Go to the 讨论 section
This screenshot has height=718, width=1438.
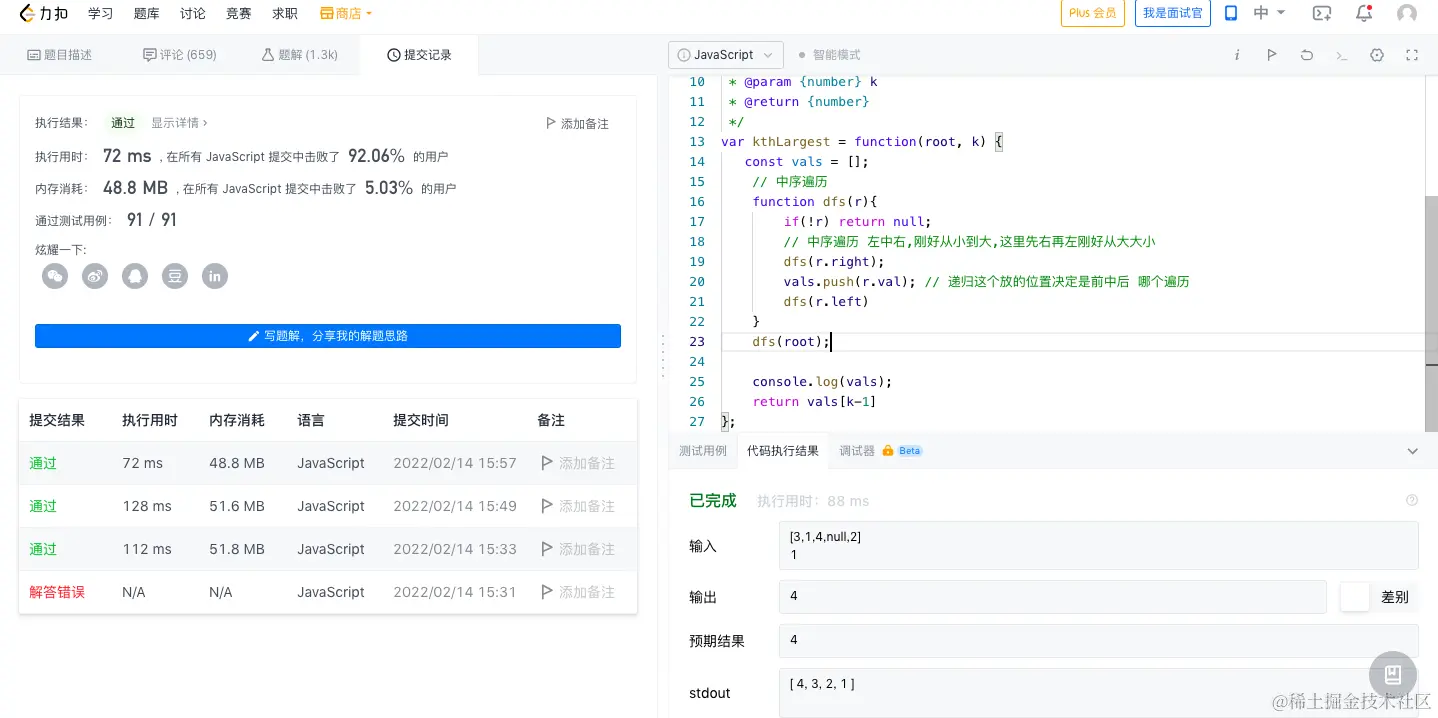tap(193, 14)
